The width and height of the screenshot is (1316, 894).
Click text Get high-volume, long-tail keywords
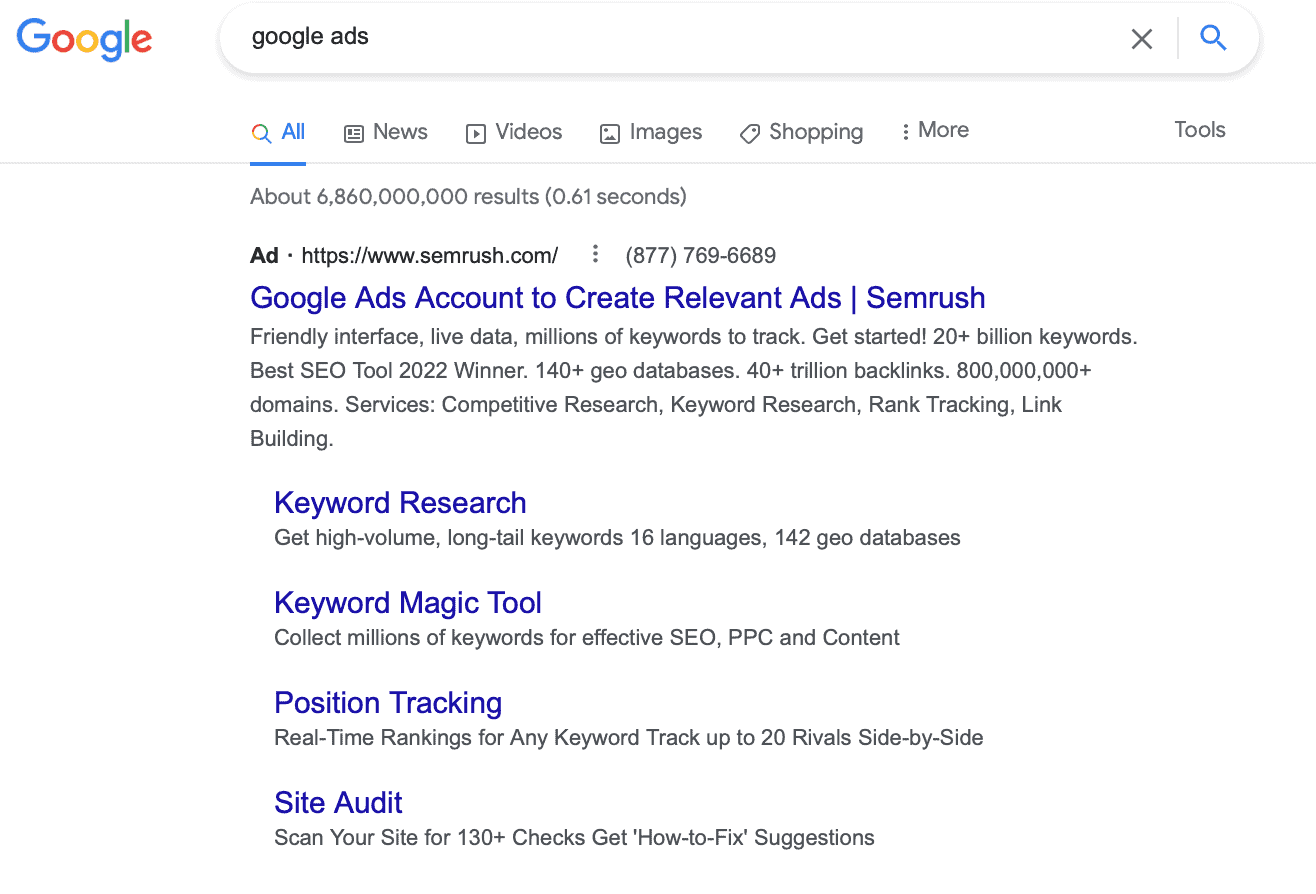(x=617, y=538)
